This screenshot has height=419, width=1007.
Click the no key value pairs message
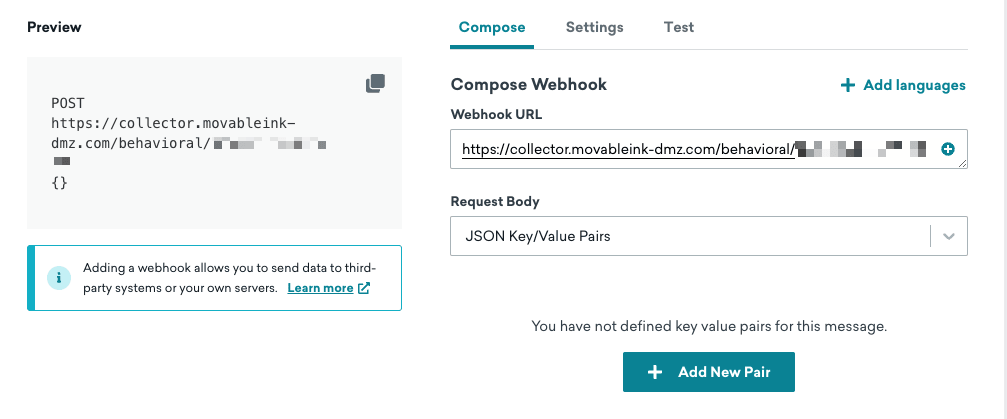[709, 326]
